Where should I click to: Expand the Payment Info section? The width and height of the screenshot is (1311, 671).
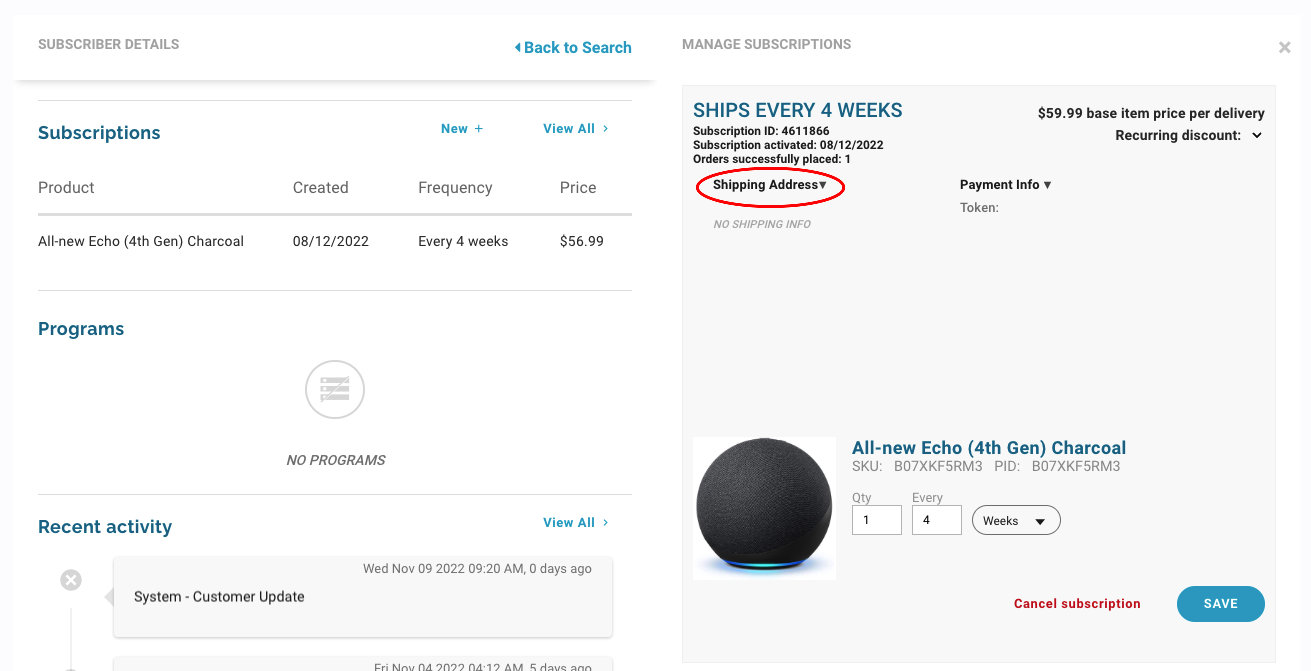pos(1005,185)
